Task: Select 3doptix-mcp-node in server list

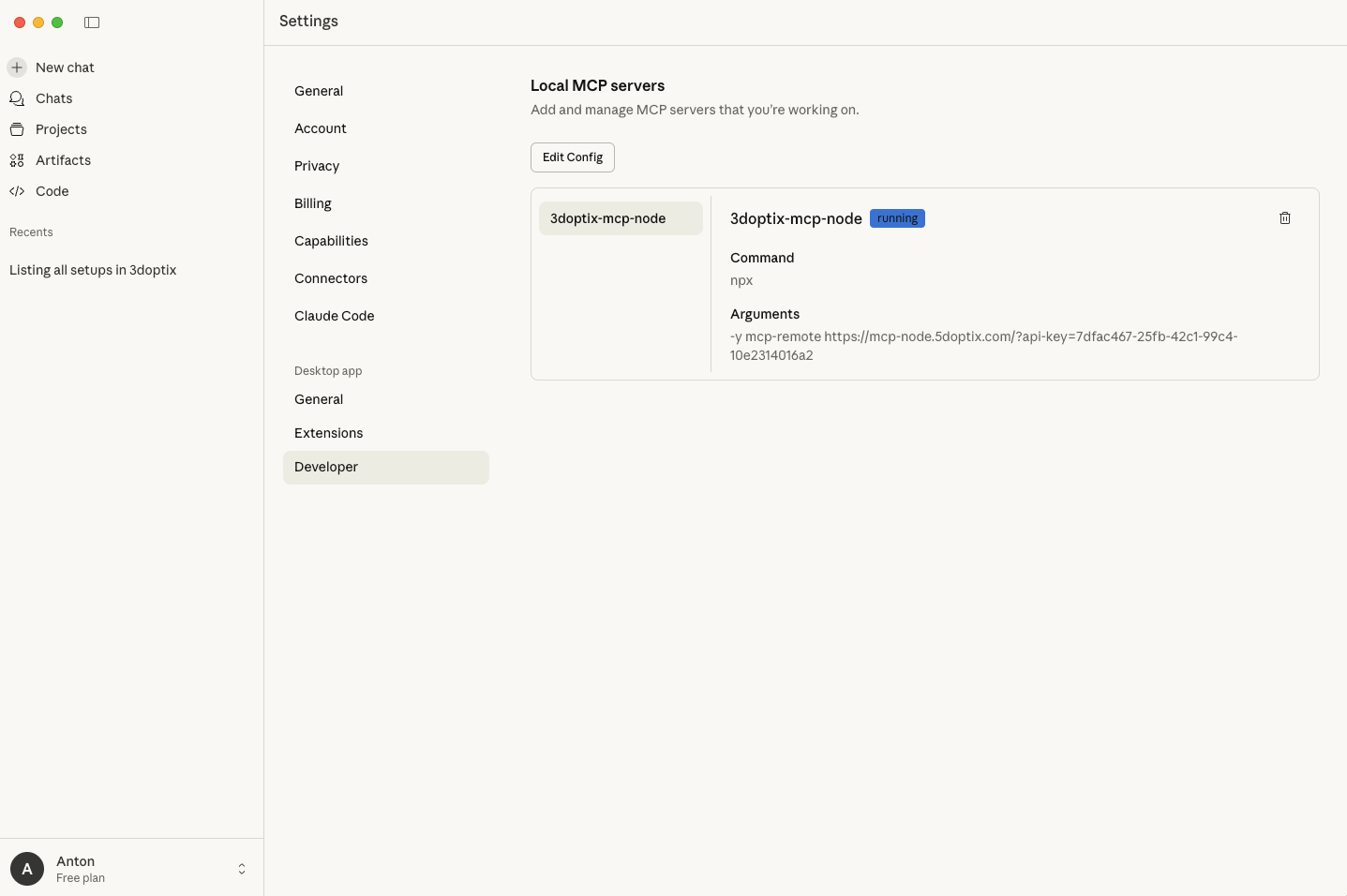Action: (620, 218)
